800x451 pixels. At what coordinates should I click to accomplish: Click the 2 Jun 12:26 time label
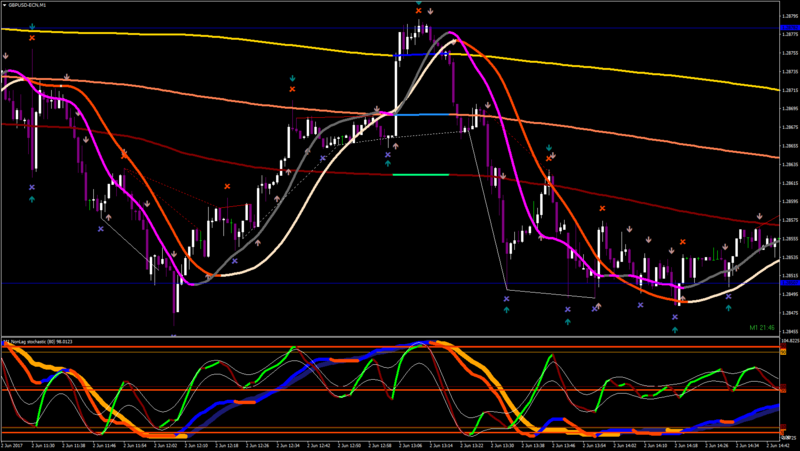256,445
